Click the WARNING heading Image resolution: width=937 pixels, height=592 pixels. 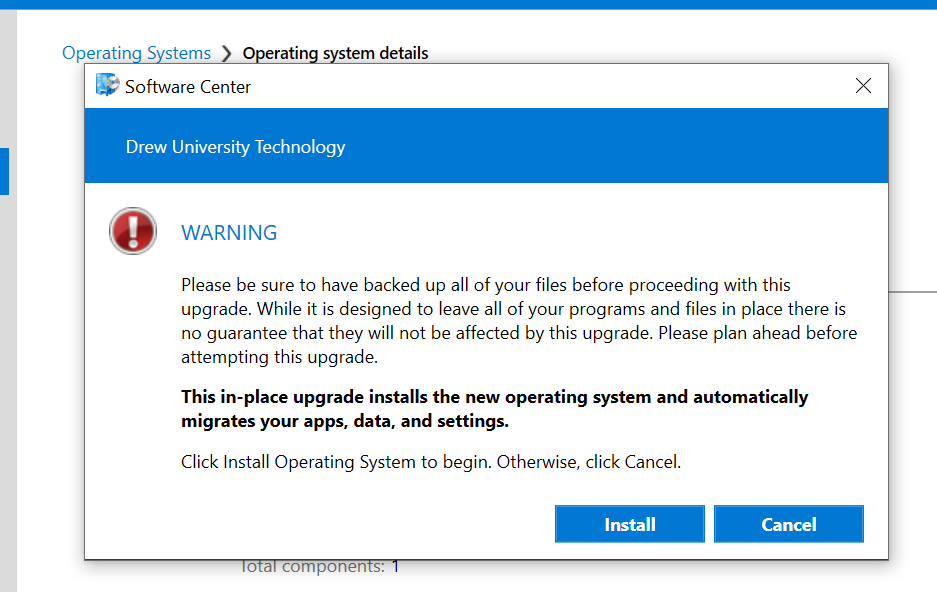(229, 232)
